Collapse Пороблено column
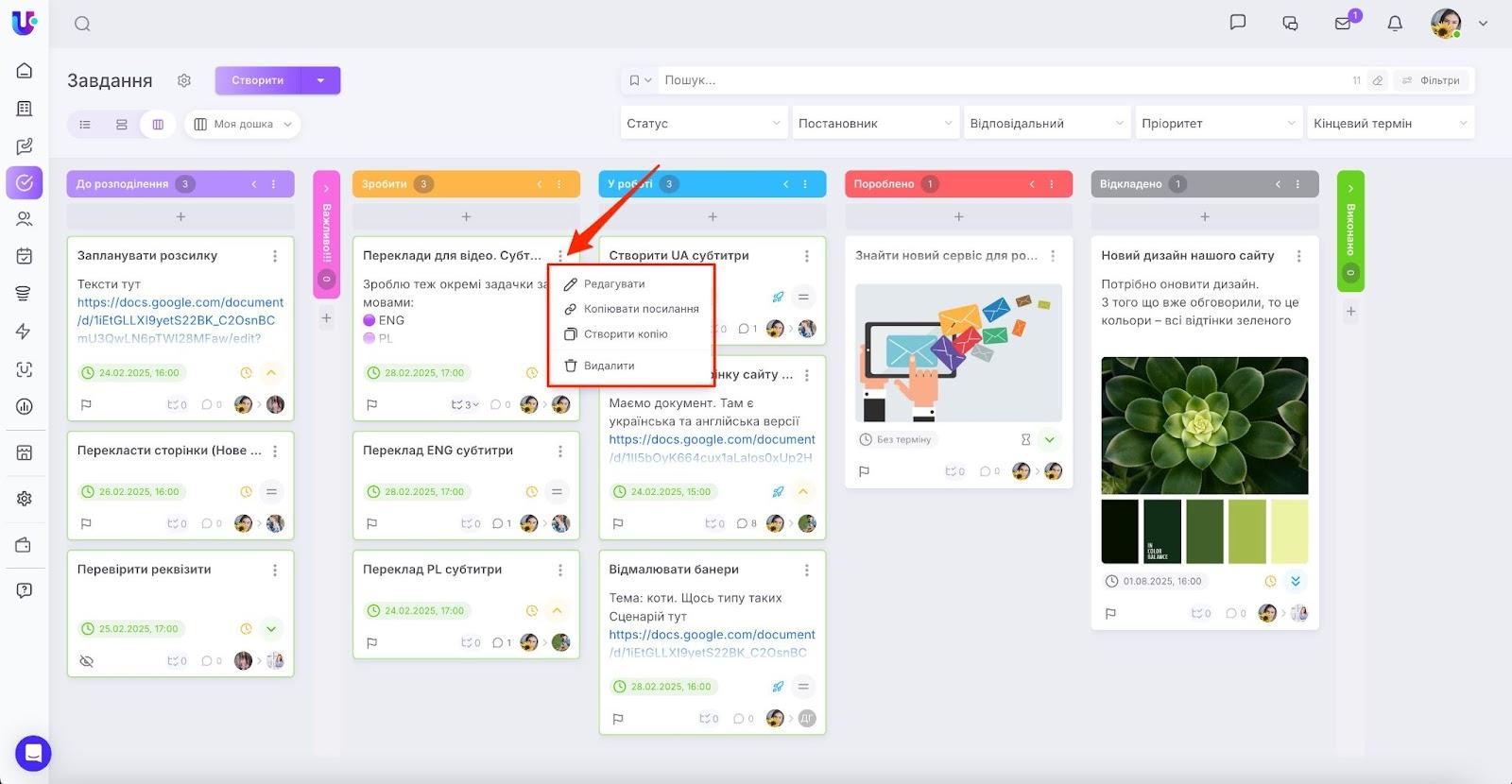 coord(1032,184)
